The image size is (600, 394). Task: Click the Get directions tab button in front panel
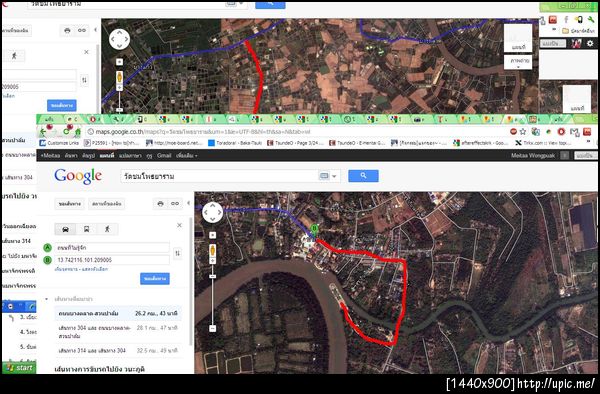pyautogui.click(x=70, y=204)
